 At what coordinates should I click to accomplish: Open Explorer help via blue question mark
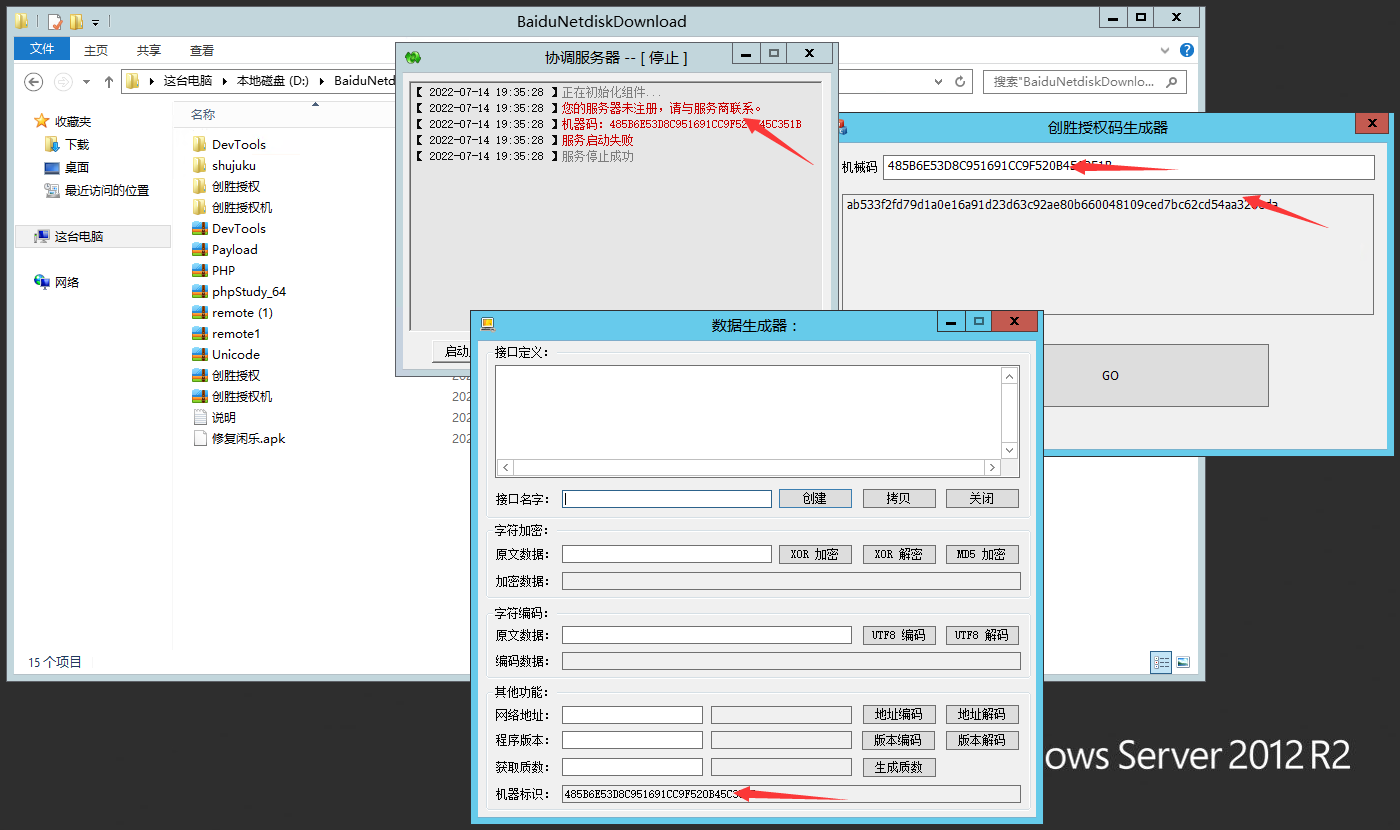(x=1187, y=50)
